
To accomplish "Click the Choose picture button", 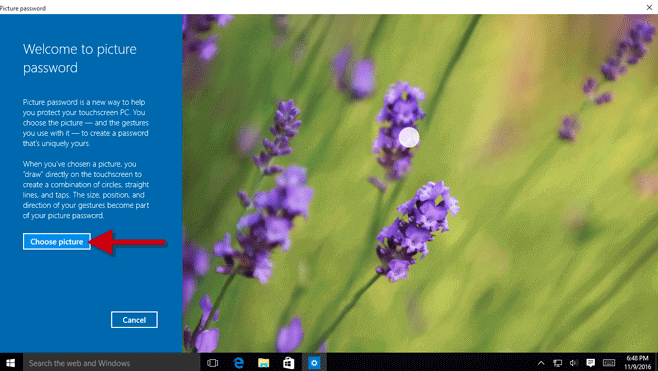I will [x=57, y=242].
